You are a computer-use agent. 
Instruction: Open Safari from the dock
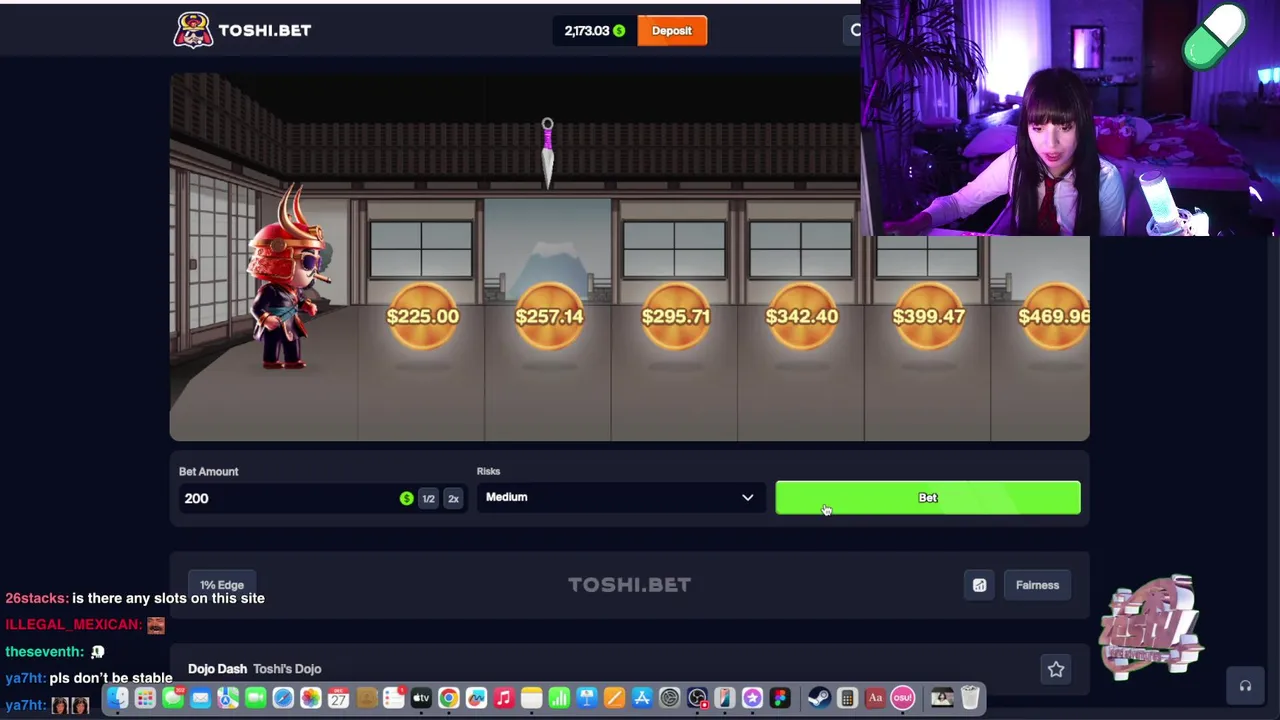pyautogui.click(x=283, y=698)
